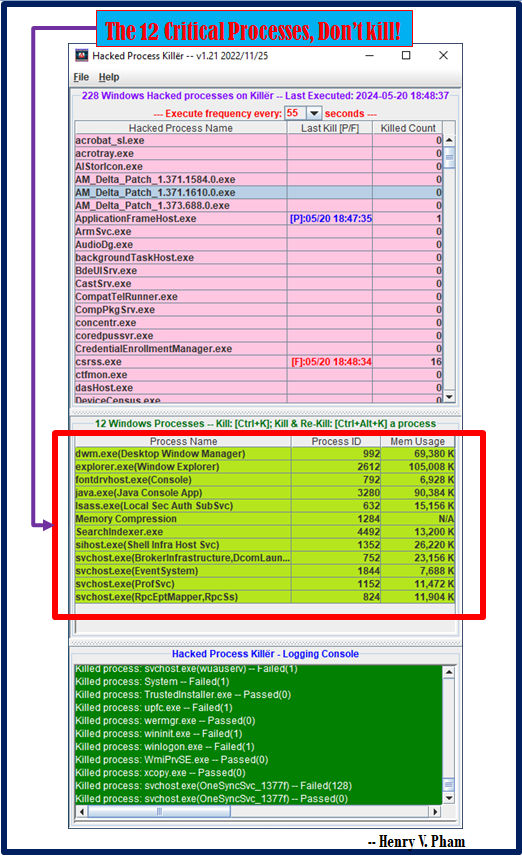Click the Hacked Process Killer app icon
Viewport: 522px width, 856px height.
81,55
